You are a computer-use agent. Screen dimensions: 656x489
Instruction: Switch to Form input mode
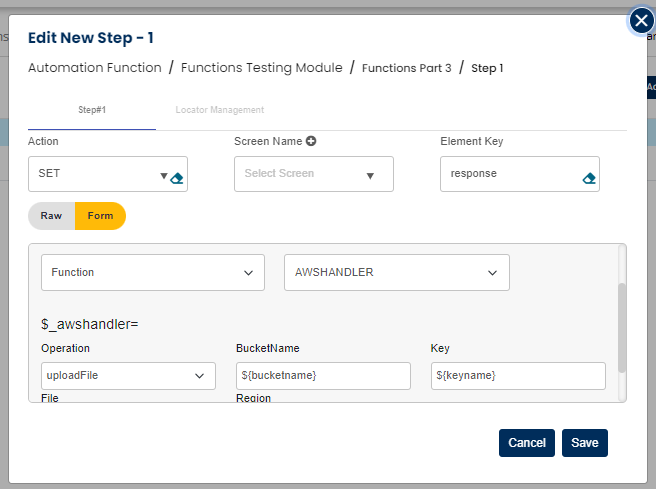pyautogui.click(x=100, y=216)
